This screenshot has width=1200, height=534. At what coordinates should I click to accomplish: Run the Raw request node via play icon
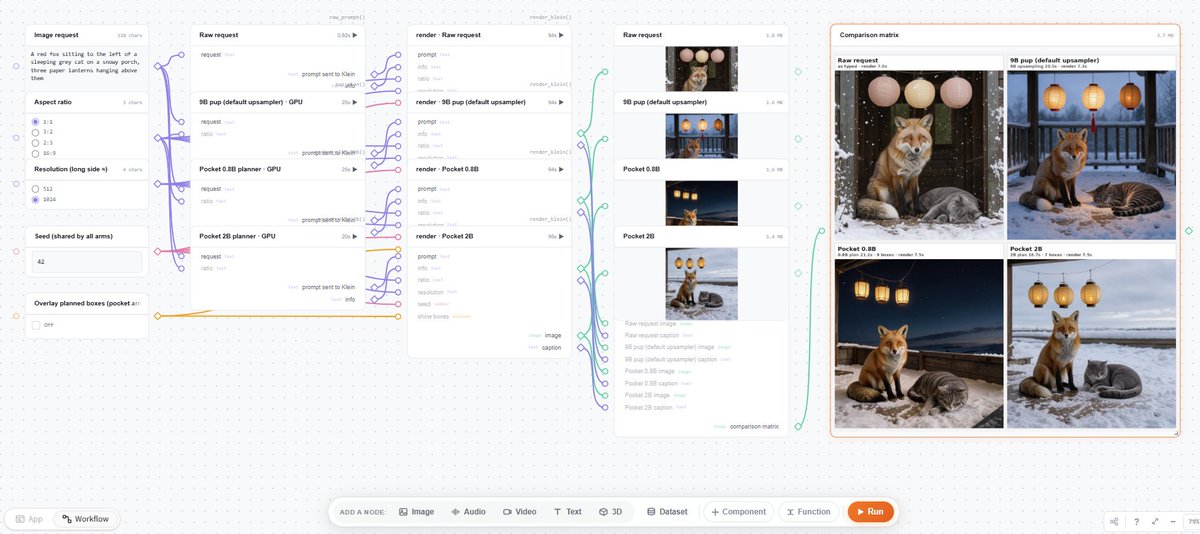[354, 35]
